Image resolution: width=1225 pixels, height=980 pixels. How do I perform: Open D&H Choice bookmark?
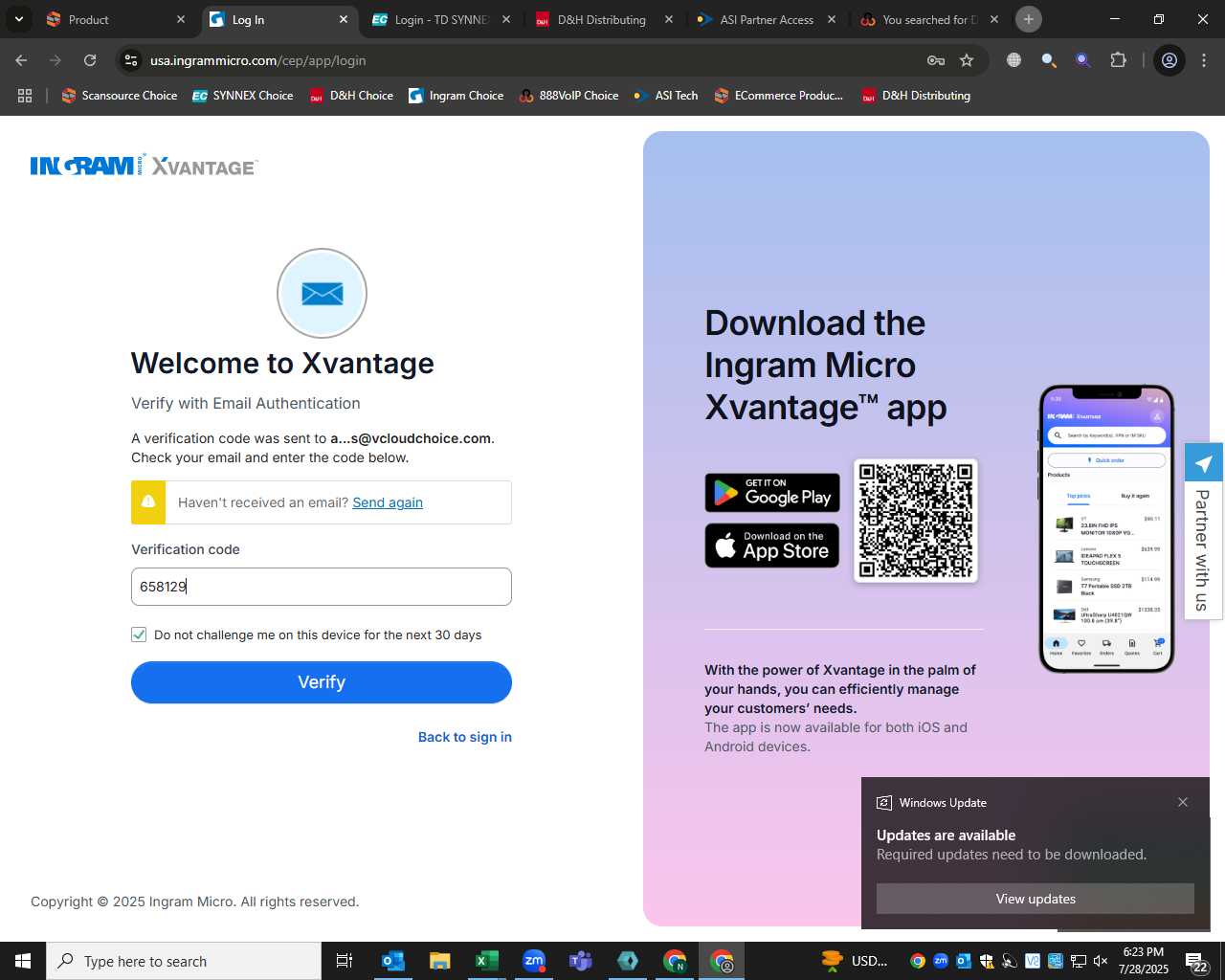tap(351, 96)
